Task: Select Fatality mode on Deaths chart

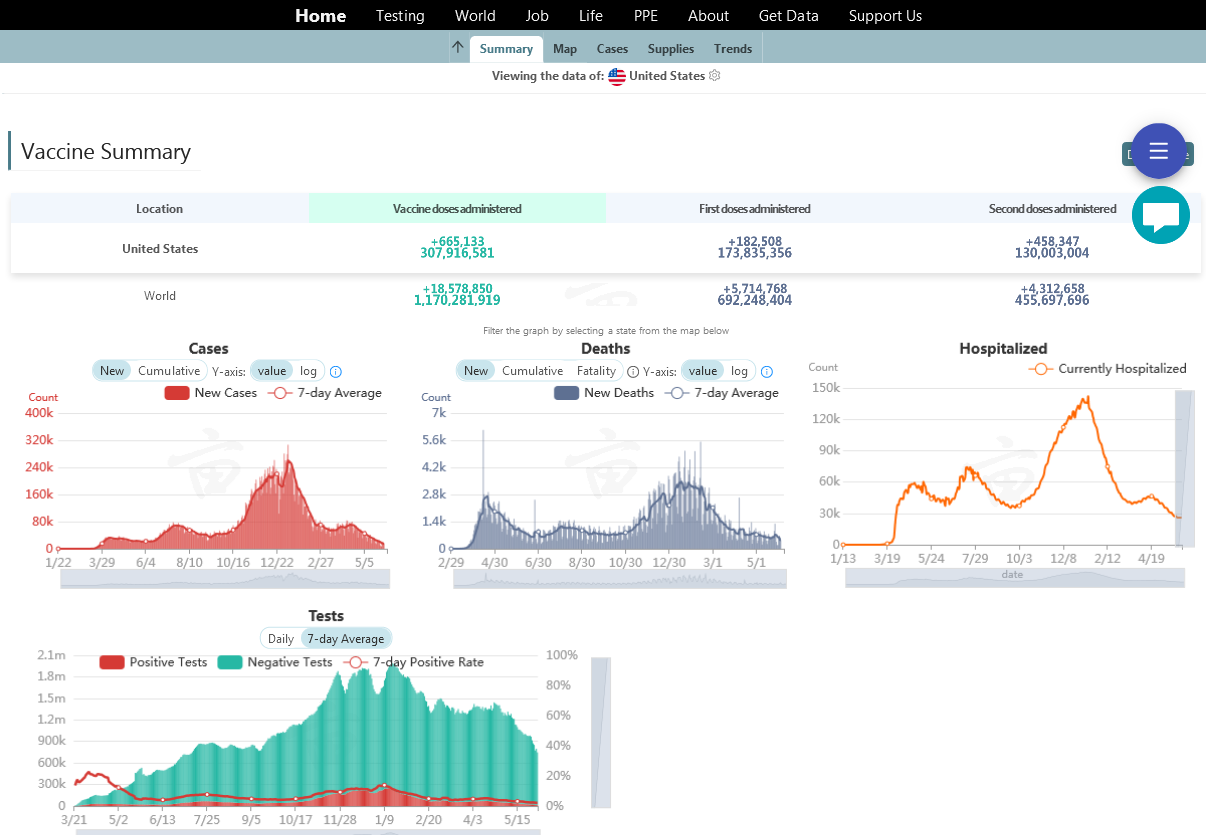Action: 596,371
